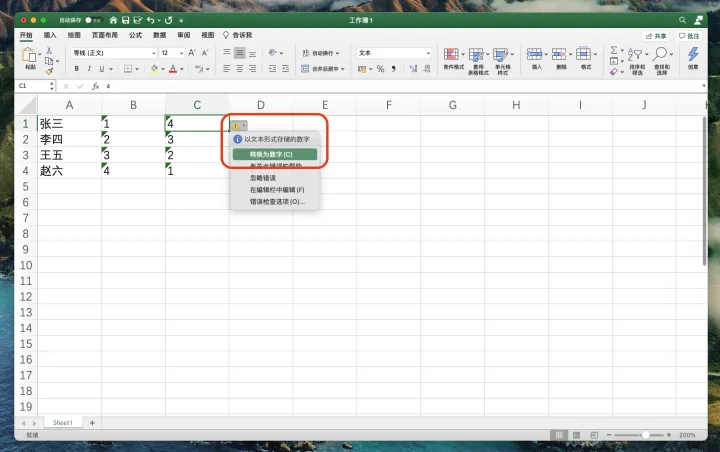
Task: Expand the number format dropdown
Action: 430,53
